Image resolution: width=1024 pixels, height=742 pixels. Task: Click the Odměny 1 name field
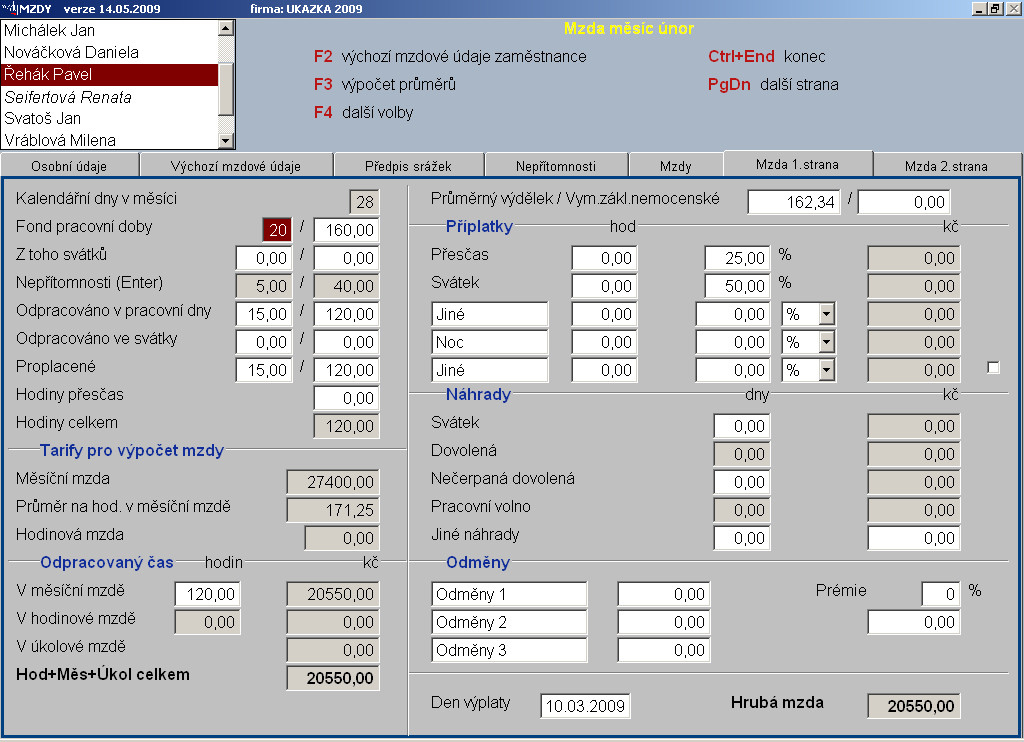point(509,594)
